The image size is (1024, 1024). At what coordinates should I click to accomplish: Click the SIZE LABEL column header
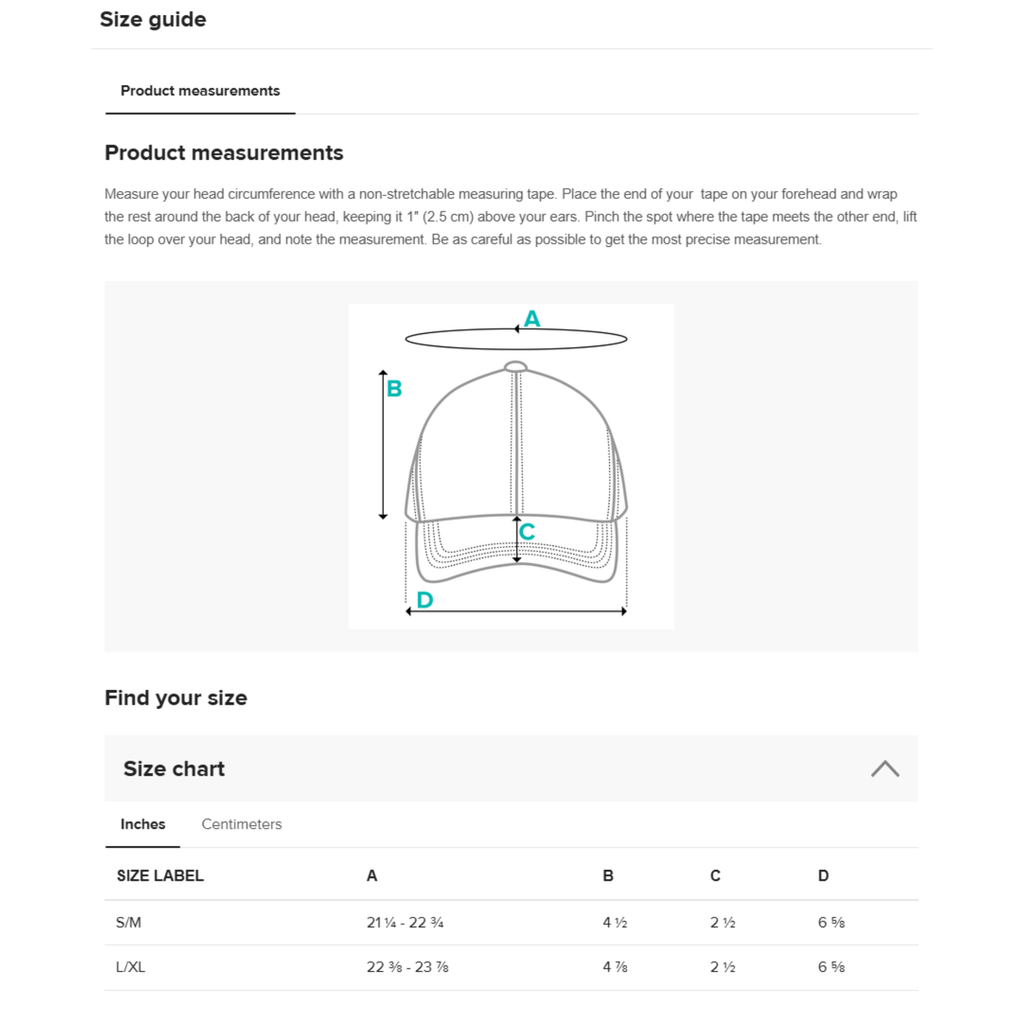[x=160, y=876]
